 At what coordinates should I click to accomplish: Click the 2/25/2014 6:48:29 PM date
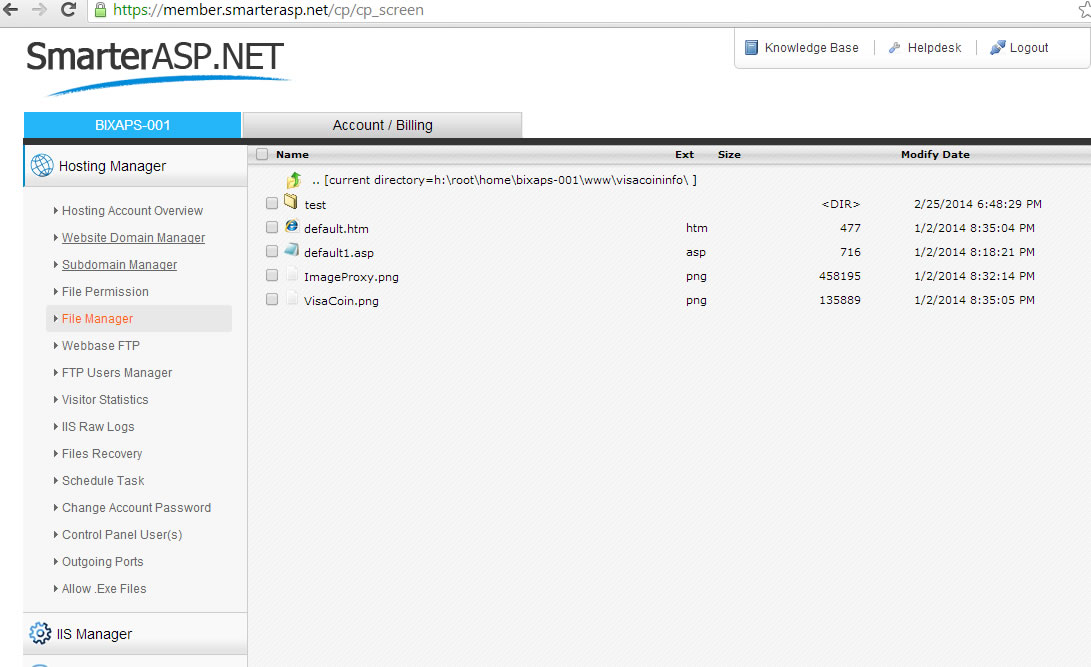(978, 204)
